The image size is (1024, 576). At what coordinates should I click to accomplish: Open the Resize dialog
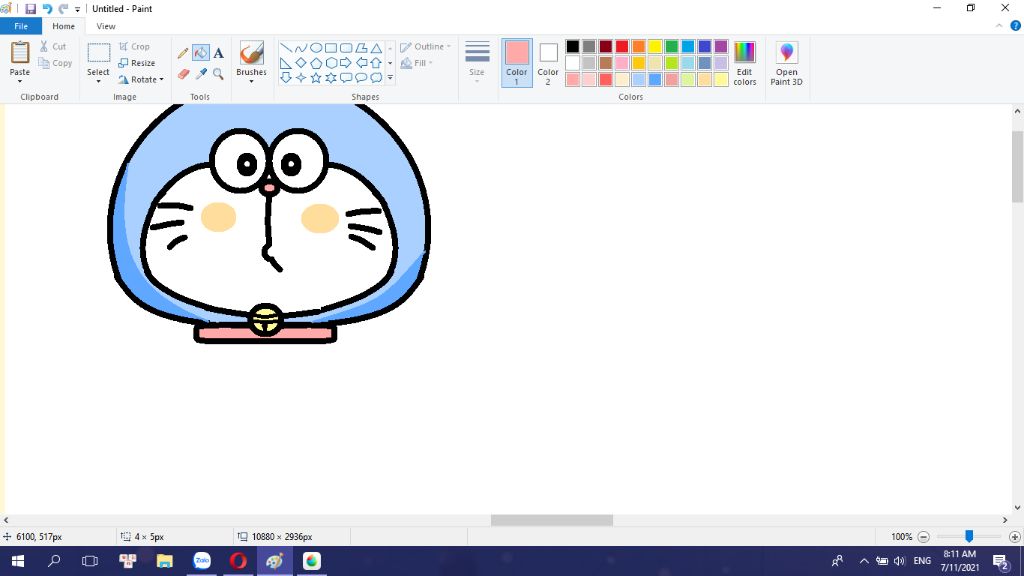coord(137,63)
